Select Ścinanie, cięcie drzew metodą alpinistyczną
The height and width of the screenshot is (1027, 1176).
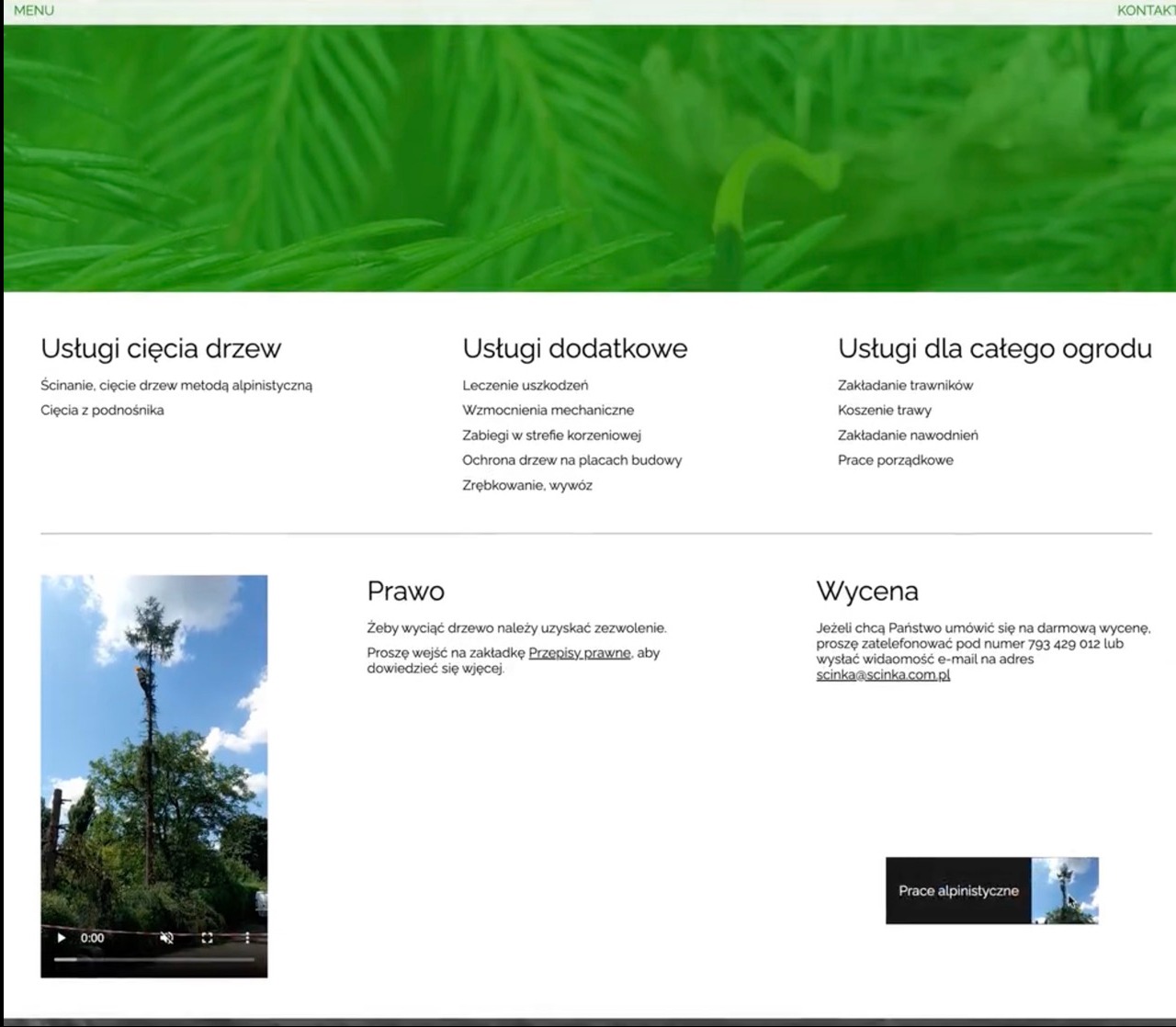(175, 385)
